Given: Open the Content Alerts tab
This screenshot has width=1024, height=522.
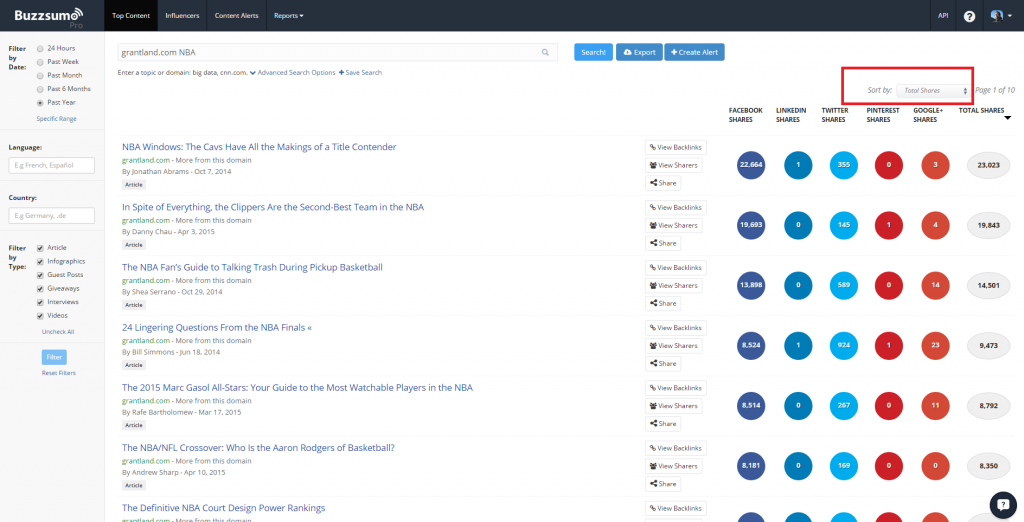Looking at the screenshot, I should coord(236,16).
